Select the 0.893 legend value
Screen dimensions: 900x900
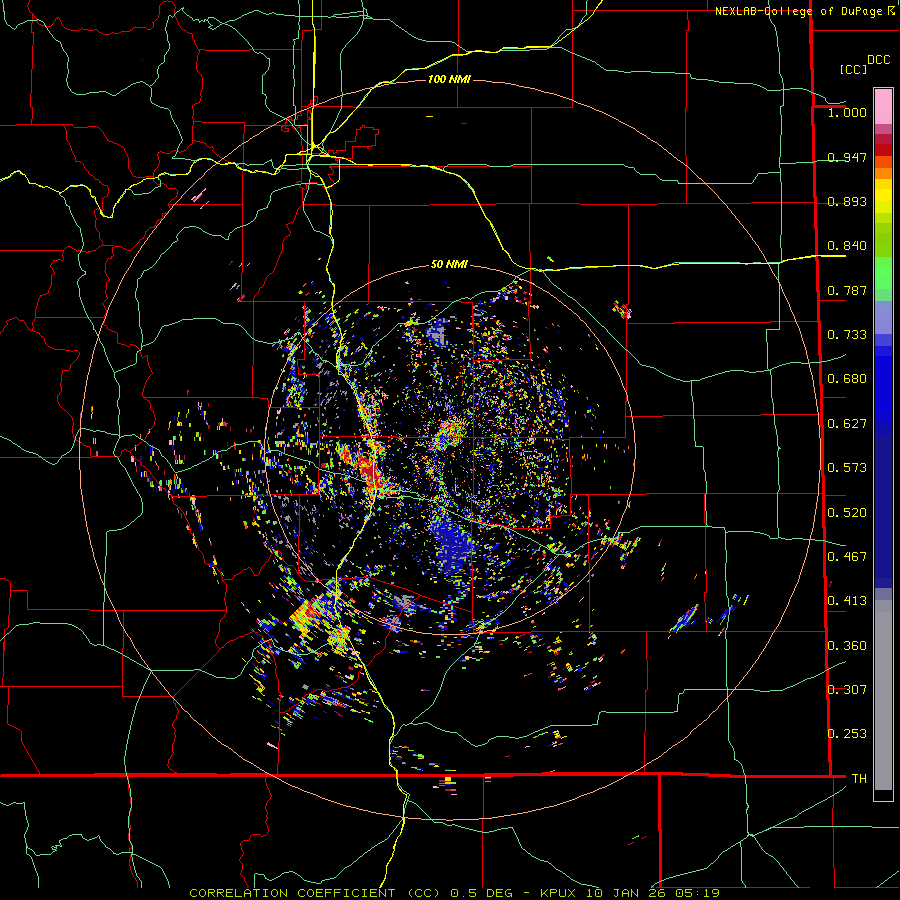[x=847, y=201]
